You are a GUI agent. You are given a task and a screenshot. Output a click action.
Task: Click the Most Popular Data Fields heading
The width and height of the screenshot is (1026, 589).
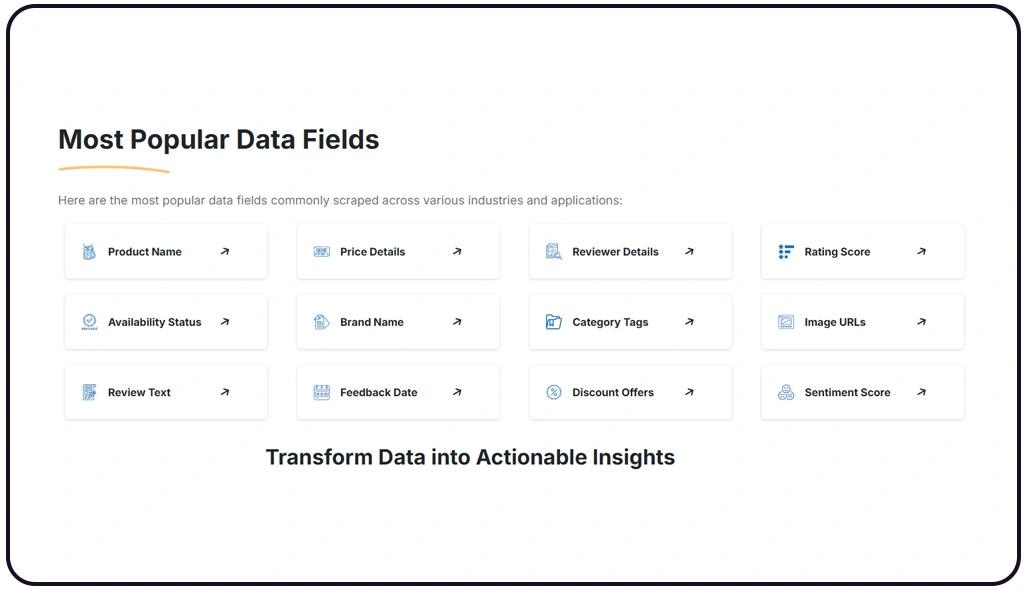[x=218, y=139]
